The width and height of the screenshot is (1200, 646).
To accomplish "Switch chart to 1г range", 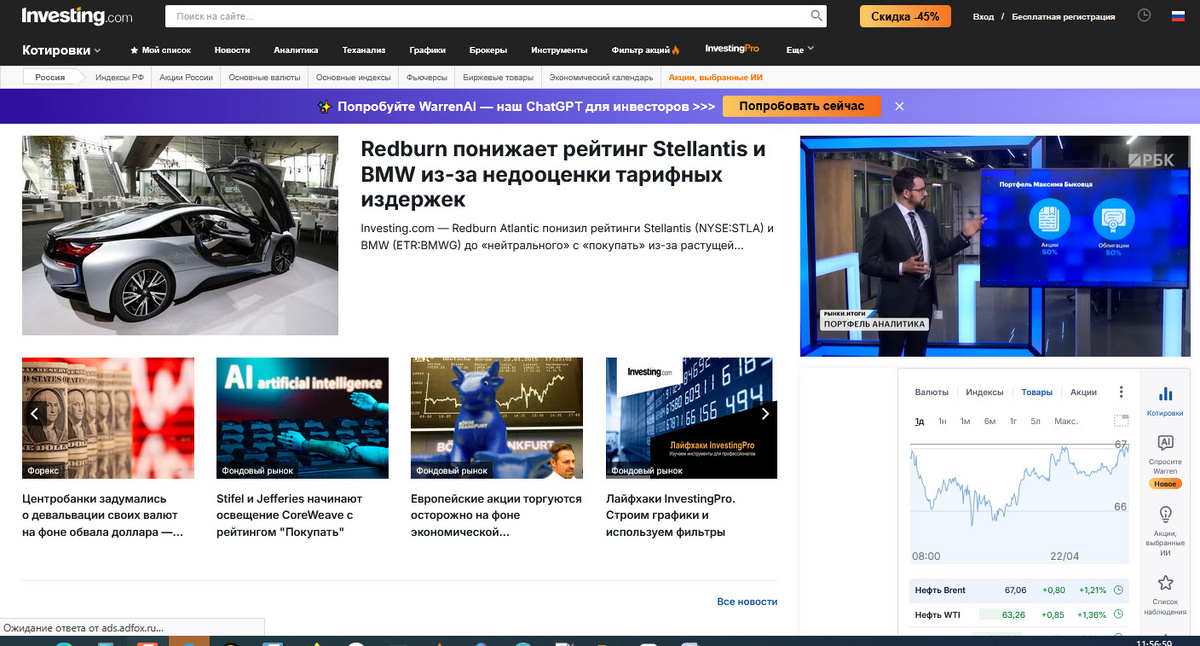I will (1013, 421).
